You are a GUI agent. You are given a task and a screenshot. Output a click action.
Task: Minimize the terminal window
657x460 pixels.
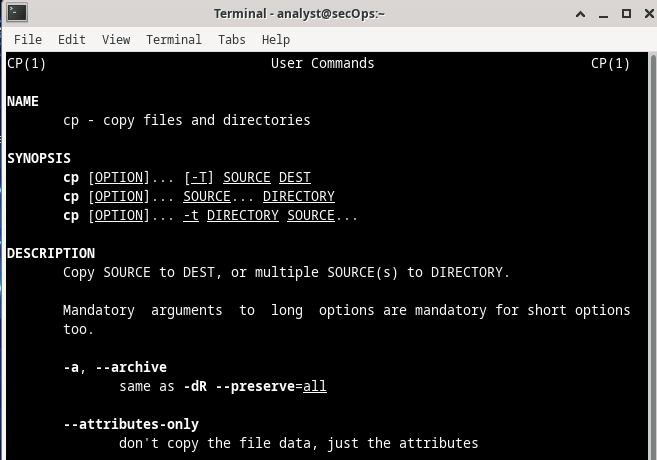pyautogui.click(x=603, y=16)
